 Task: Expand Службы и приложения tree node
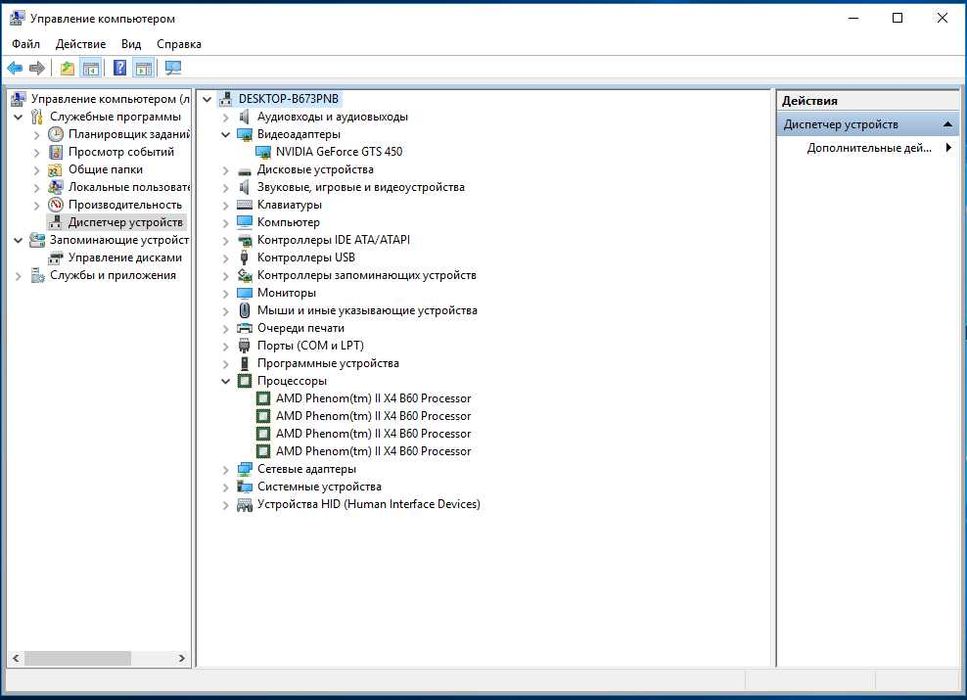(19, 276)
